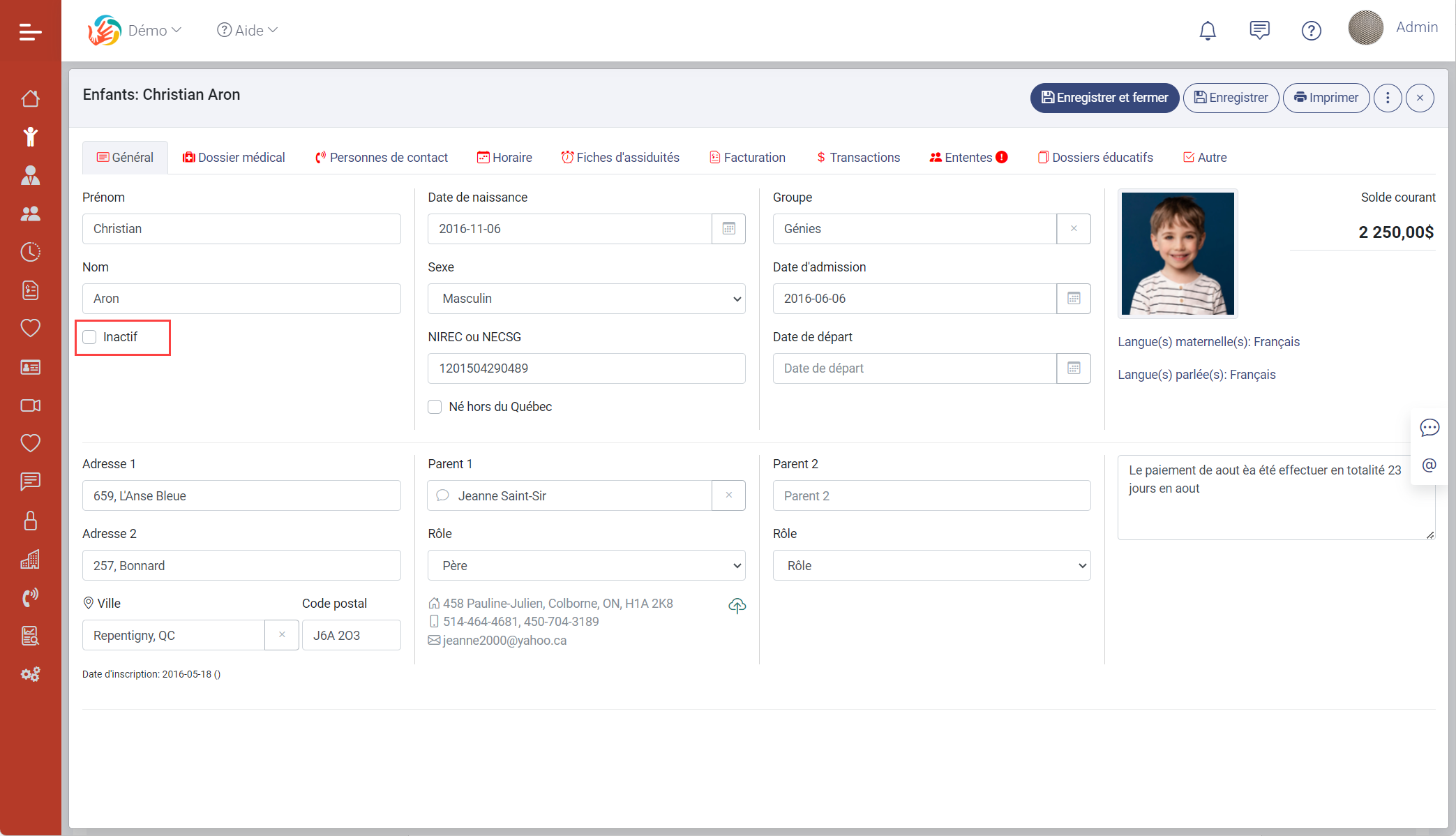Open the chat/messages icon

pos(1258,30)
